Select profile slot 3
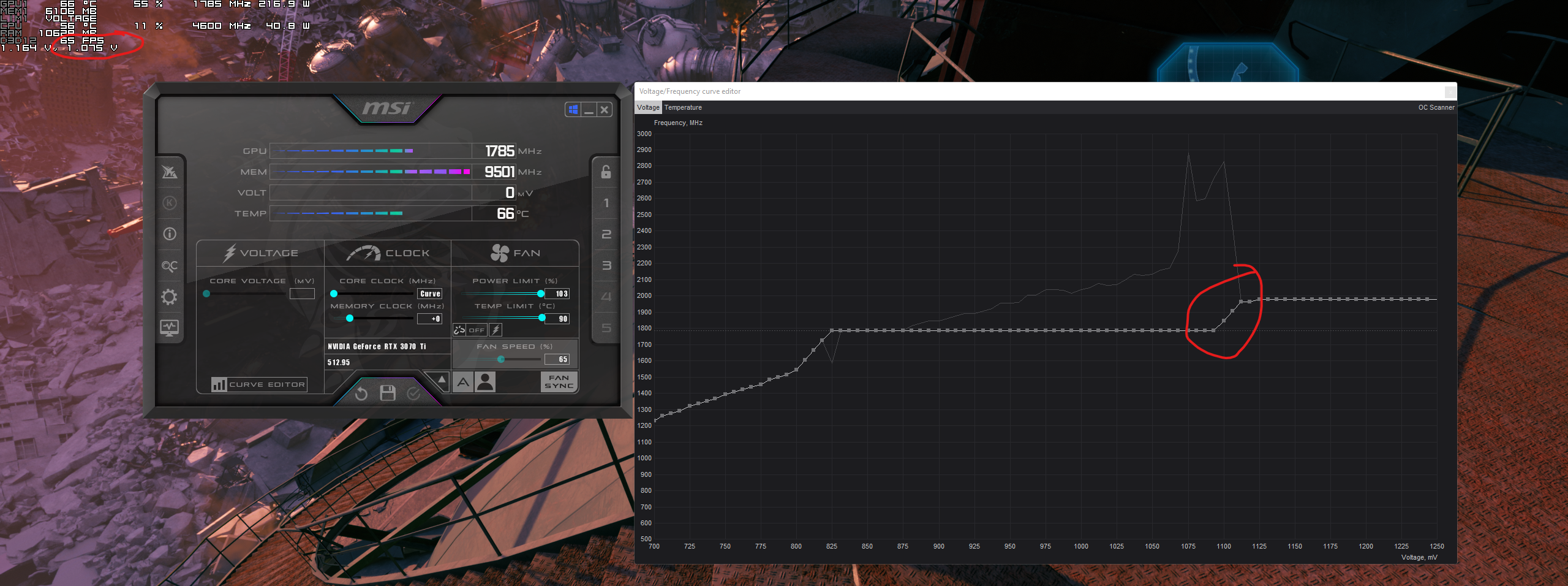 606,265
